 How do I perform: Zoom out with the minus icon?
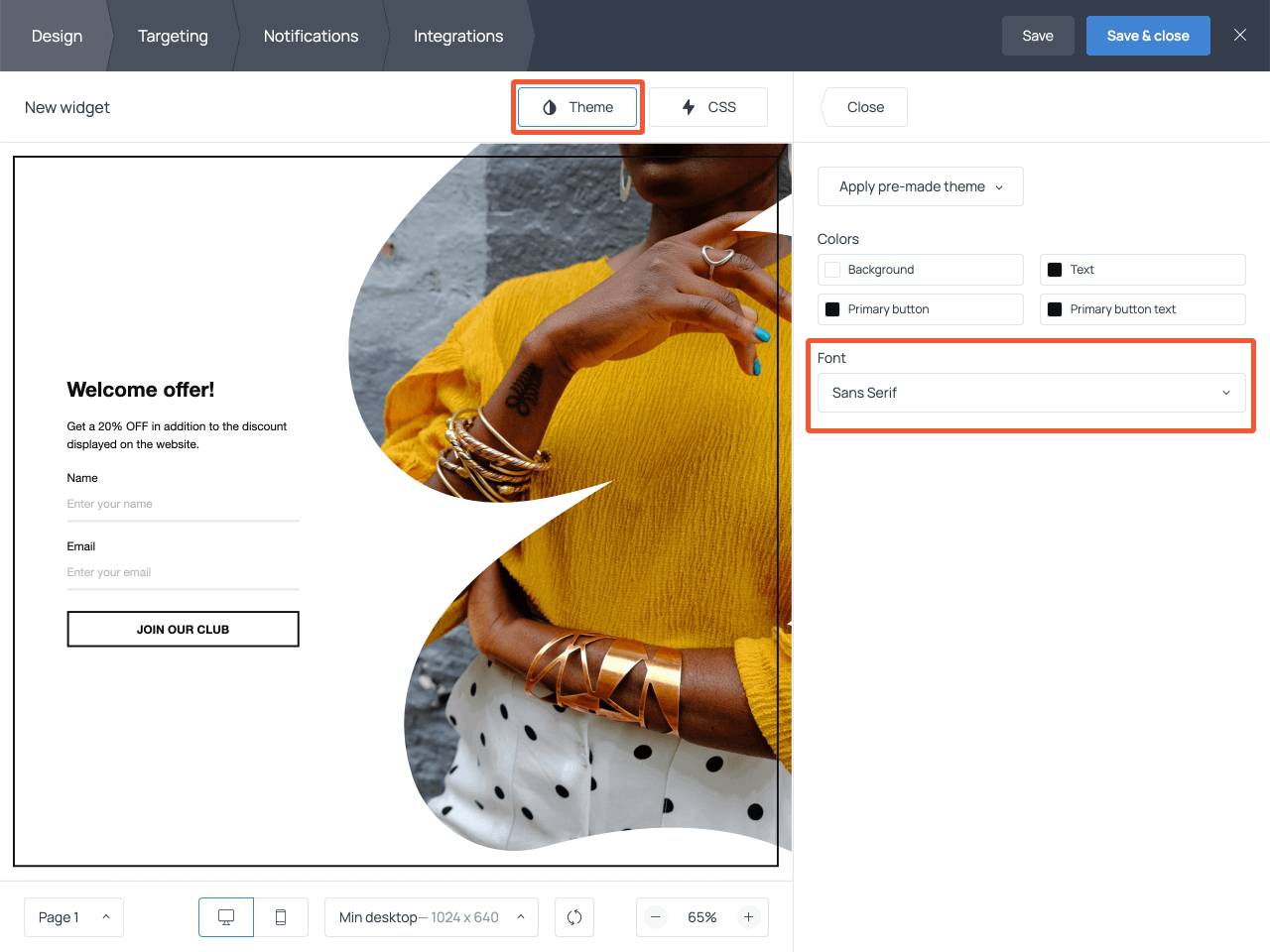click(x=656, y=917)
